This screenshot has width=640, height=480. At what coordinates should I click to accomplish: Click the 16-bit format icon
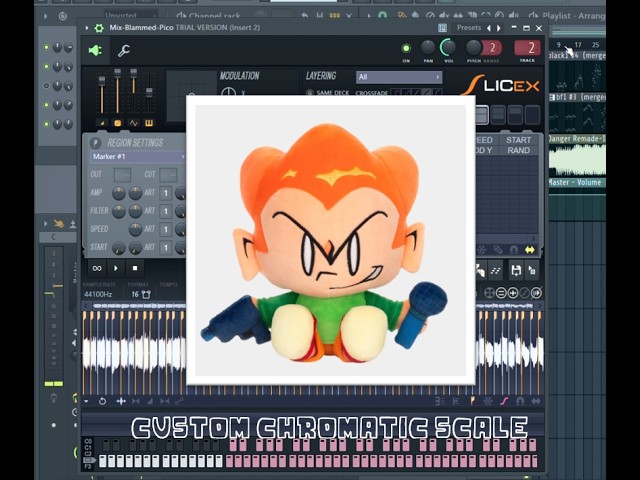tap(146, 294)
